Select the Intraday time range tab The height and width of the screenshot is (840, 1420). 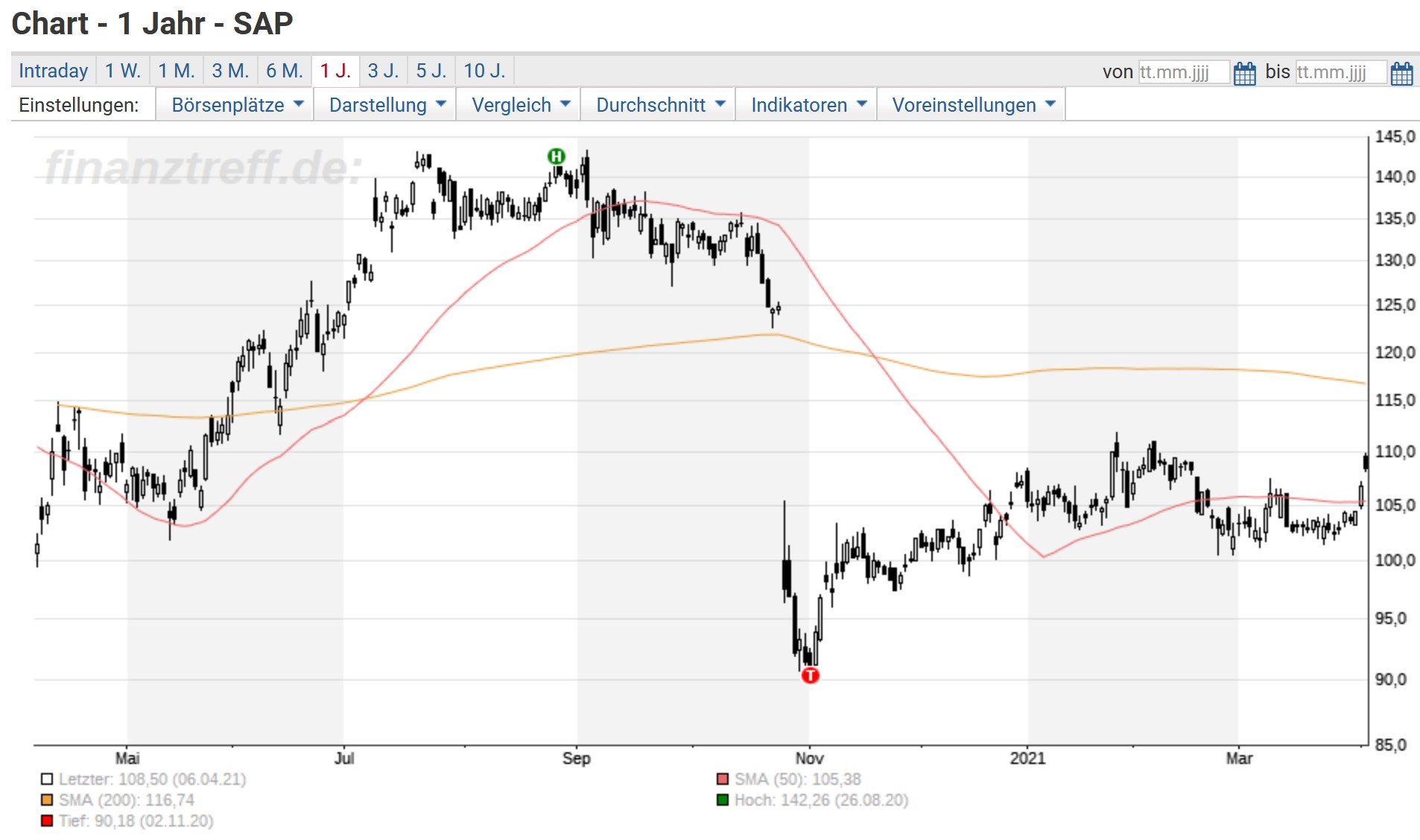(x=53, y=71)
